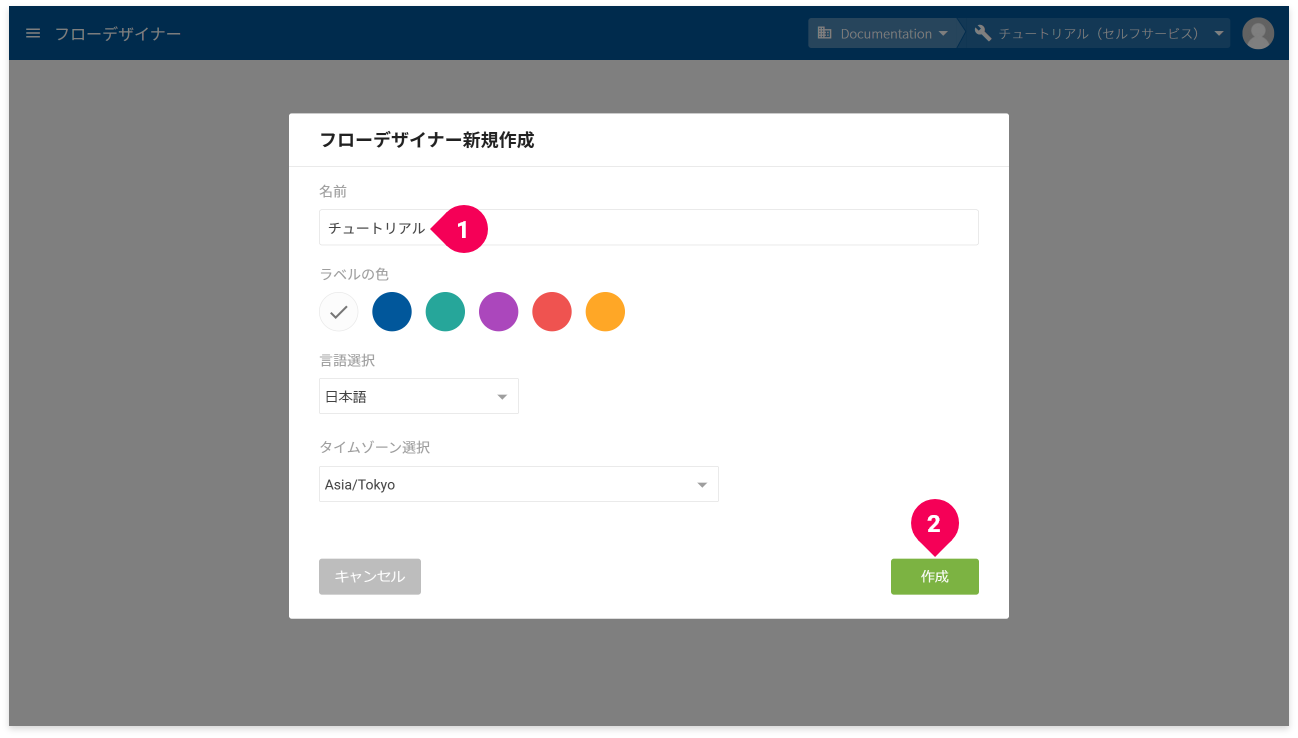Screen dimensions: 1298x738
Task: Select the dark blue label color
Action: click(x=392, y=312)
